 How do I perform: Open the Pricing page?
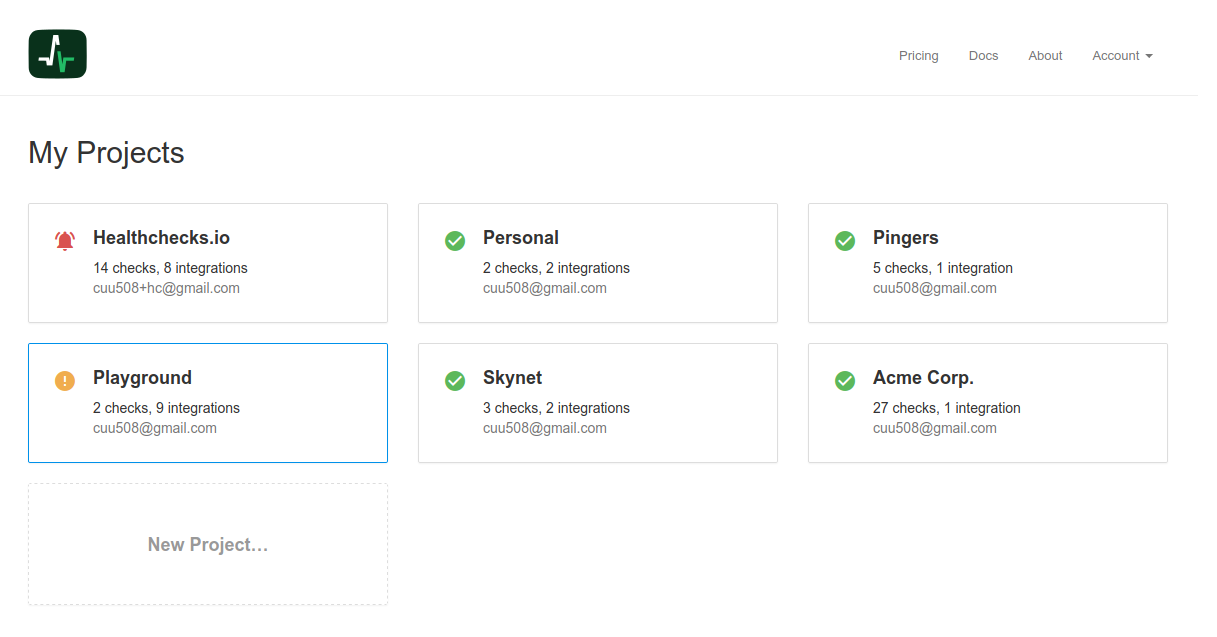point(918,55)
